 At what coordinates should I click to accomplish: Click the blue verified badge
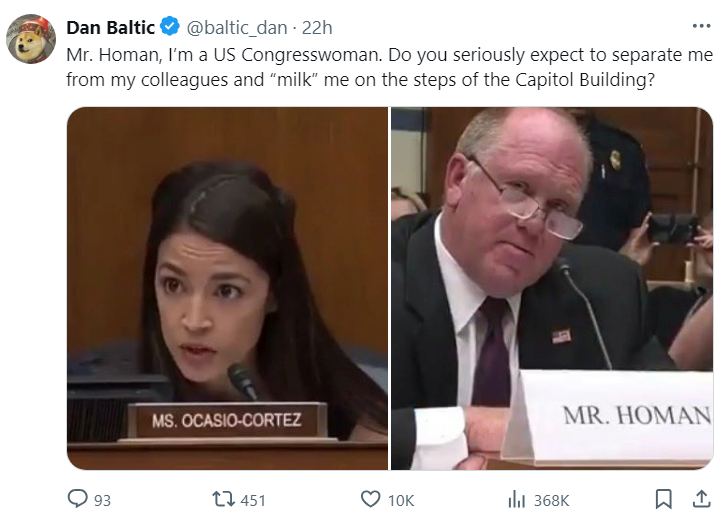click(x=170, y=26)
